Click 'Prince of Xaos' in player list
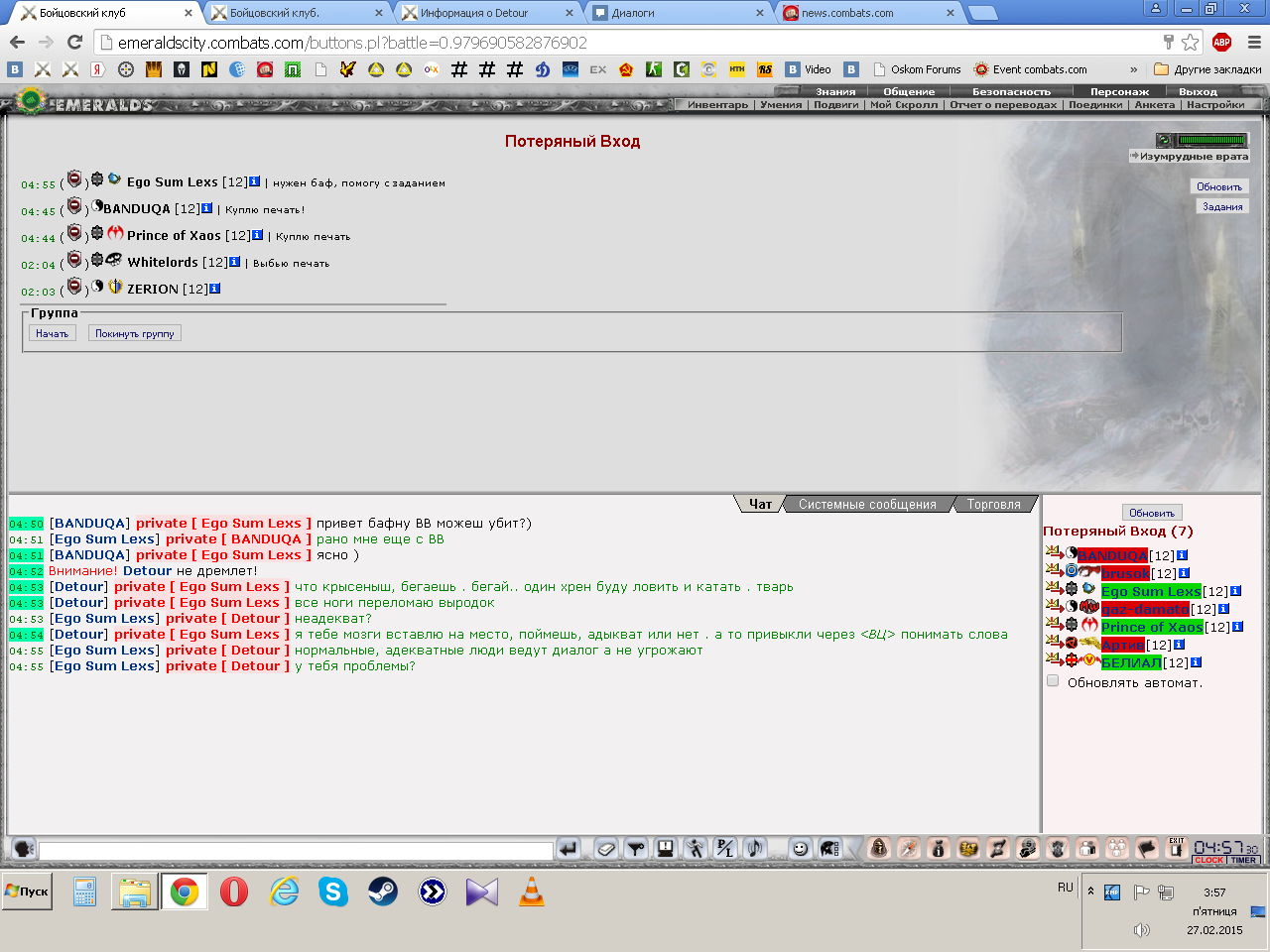This screenshot has width=1270, height=952. coord(1152,627)
